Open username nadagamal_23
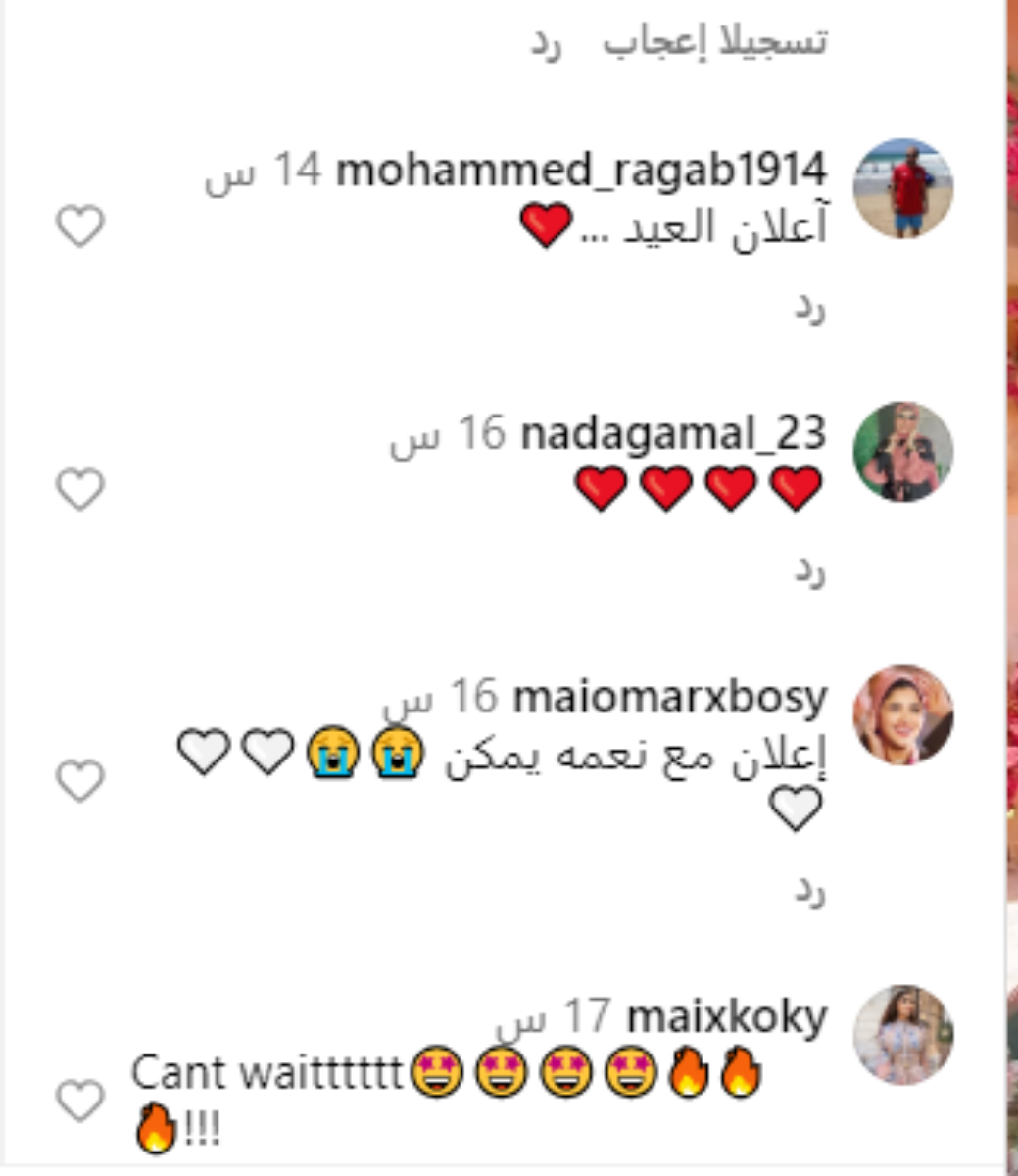The height and width of the screenshot is (1176, 1018). click(x=673, y=433)
